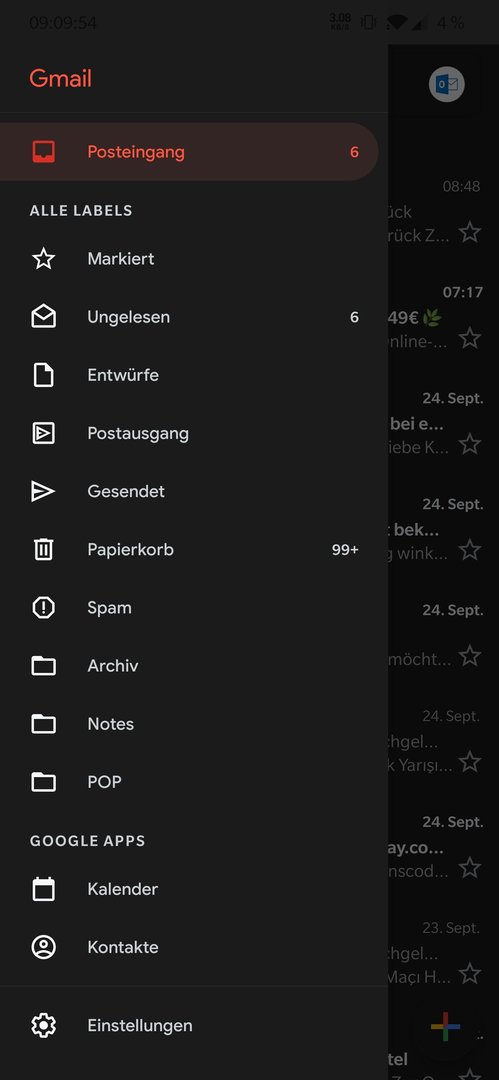Open the Ungelesen envelope icon

[x=43, y=317]
